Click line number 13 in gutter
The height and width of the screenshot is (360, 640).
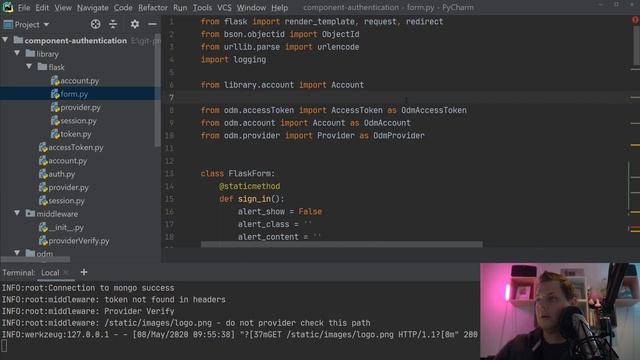tap(169, 173)
